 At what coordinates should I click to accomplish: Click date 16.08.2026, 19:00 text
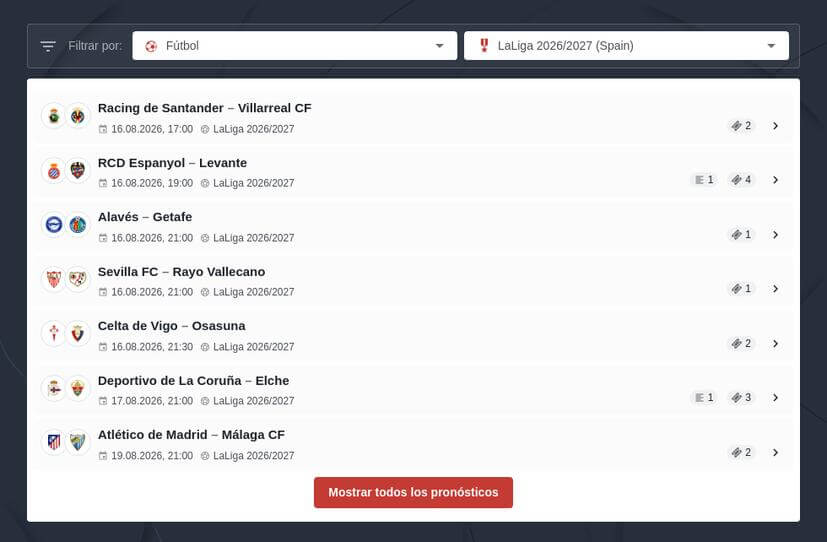[152, 183]
